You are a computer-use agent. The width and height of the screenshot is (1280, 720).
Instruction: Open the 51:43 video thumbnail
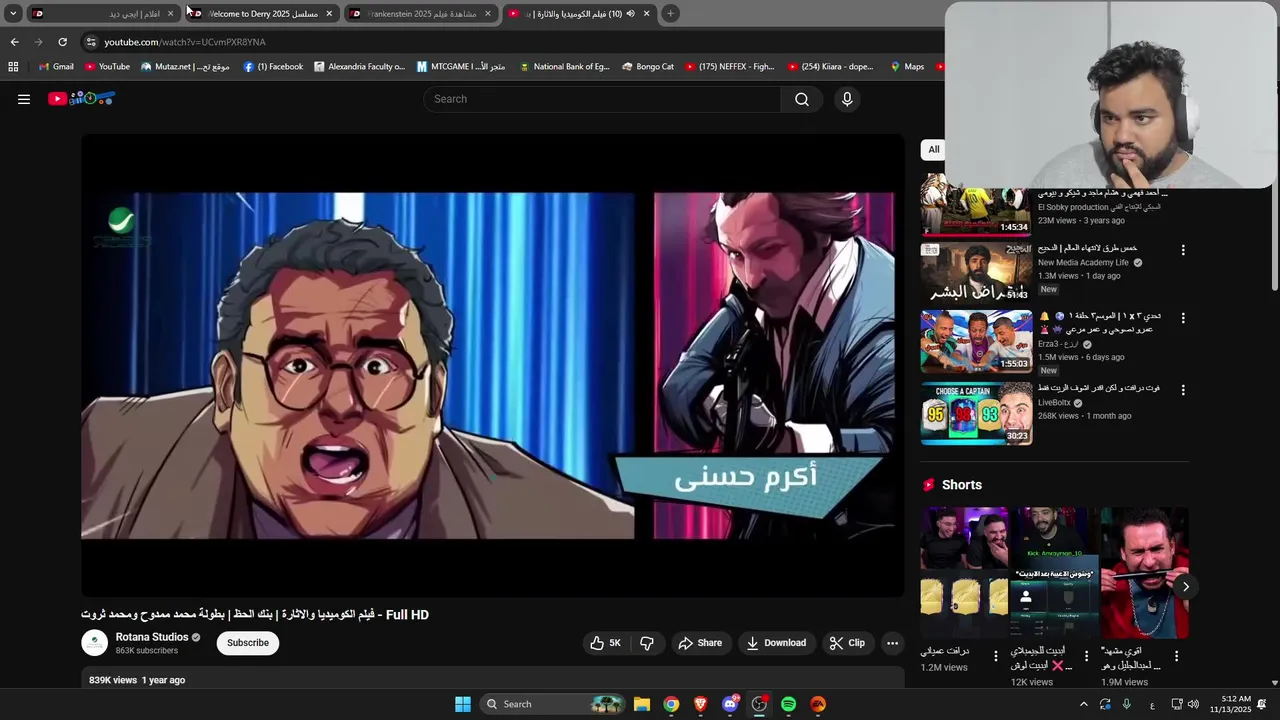point(976,273)
